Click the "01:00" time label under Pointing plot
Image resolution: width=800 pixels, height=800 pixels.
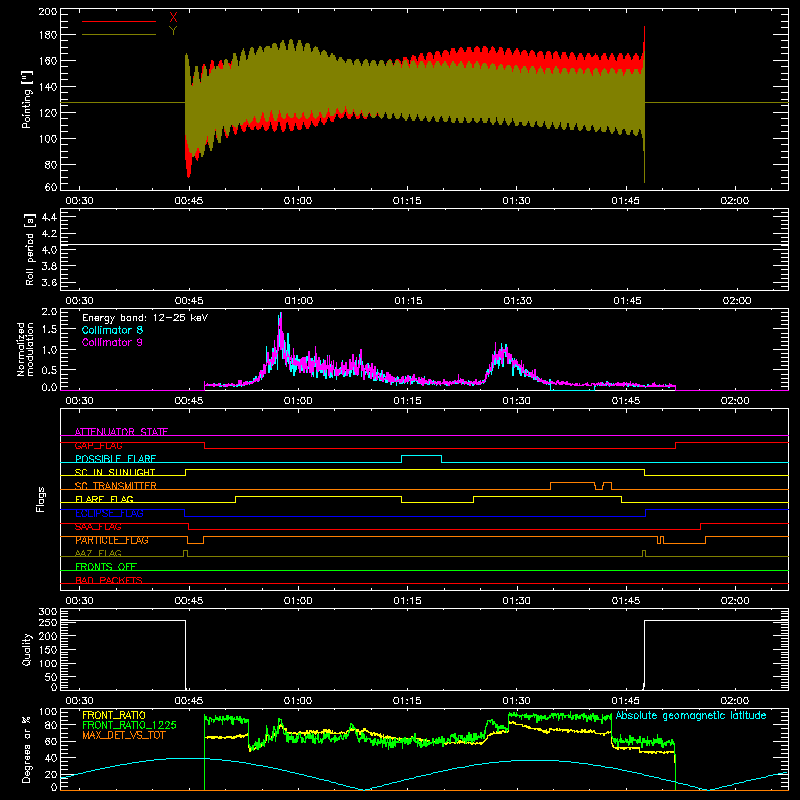(x=298, y=201)
